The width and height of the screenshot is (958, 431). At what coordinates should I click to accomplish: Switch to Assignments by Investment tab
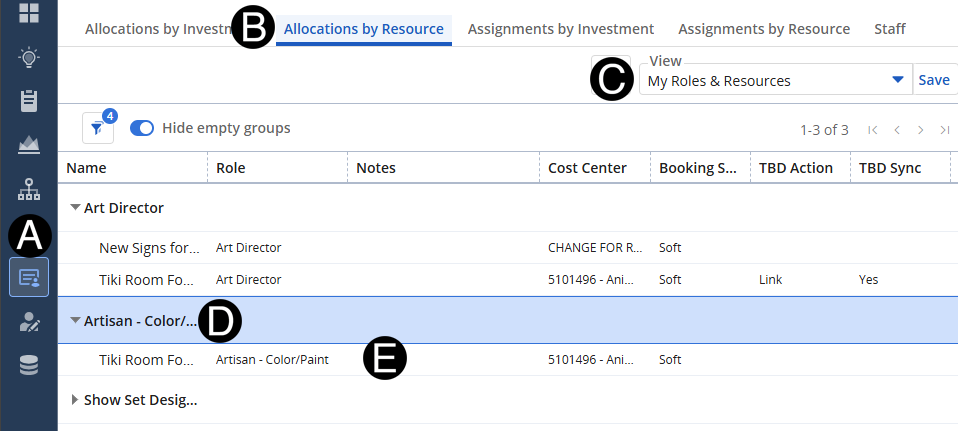[x=560, y=29]
